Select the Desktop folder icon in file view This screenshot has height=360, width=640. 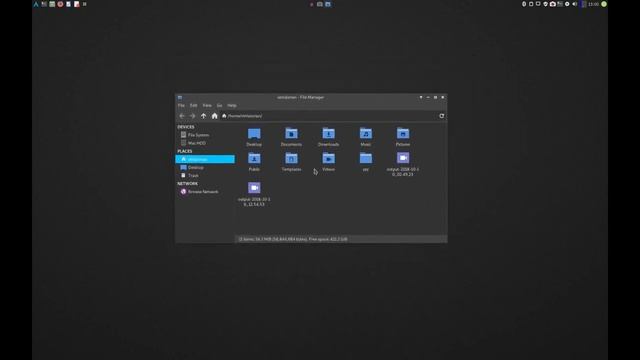pos(254,134)
